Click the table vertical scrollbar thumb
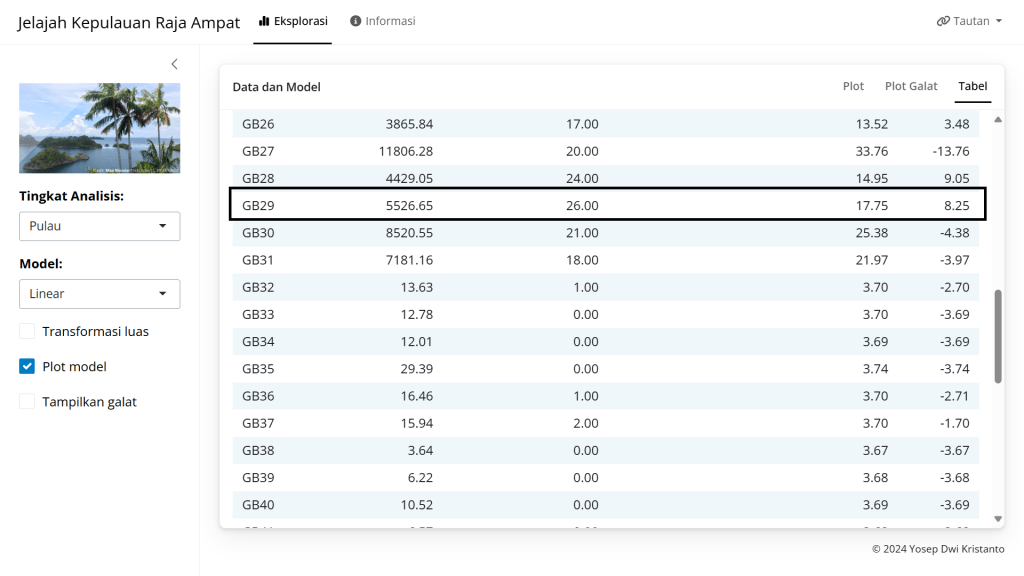This screenshot has width=1024, height=576. (997, 337)
